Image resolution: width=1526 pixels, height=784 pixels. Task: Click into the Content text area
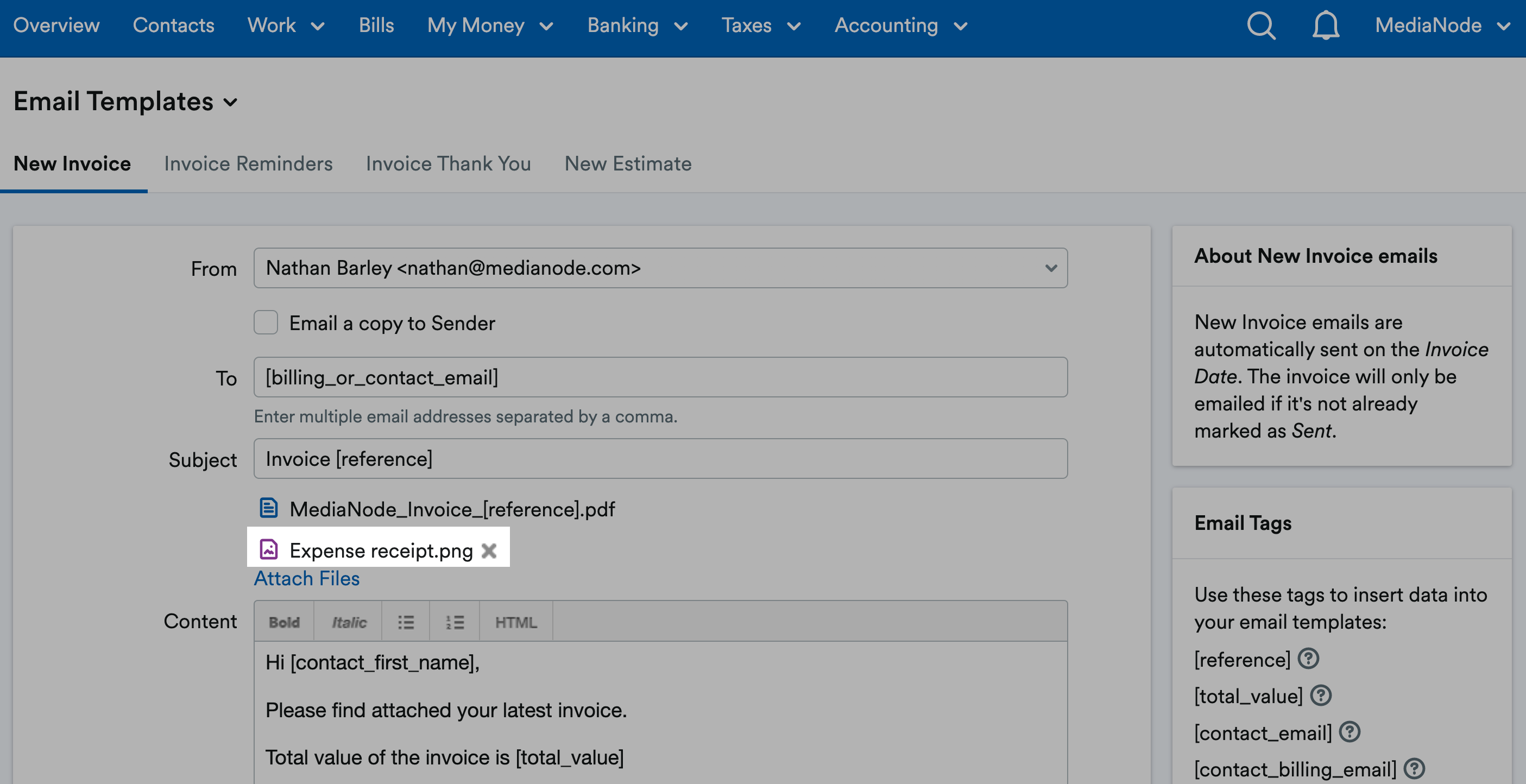660,712
